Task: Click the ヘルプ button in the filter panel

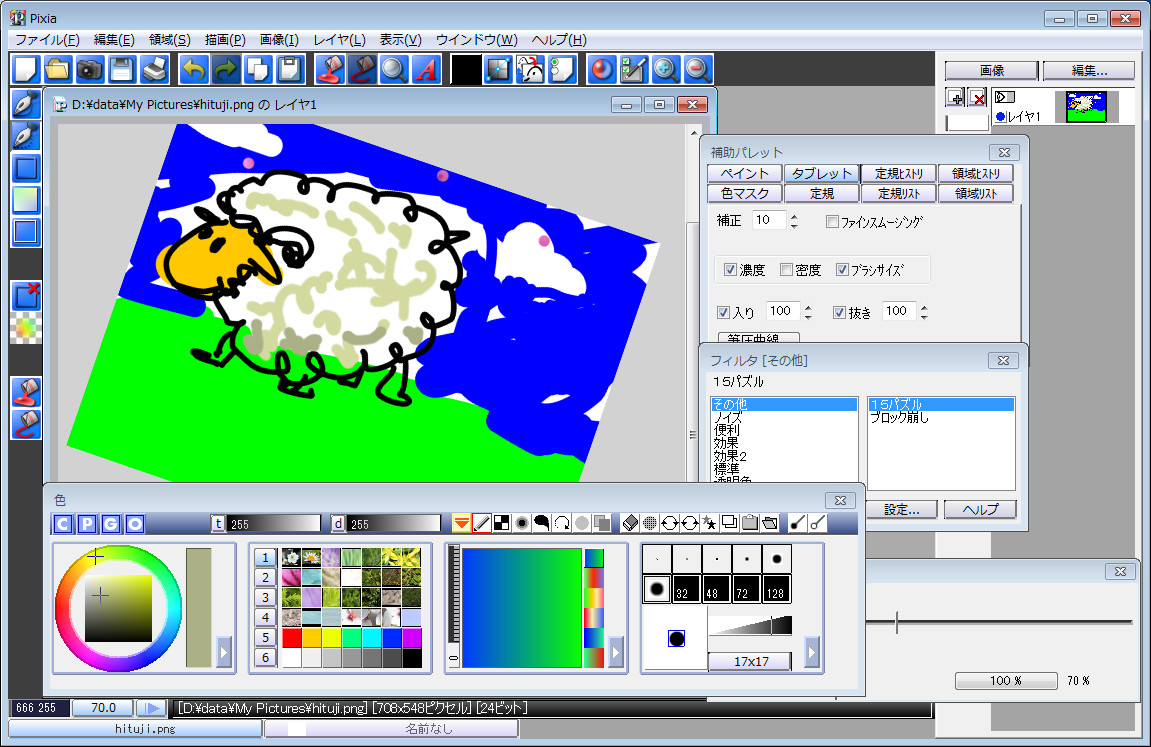Action: (980, 509)
